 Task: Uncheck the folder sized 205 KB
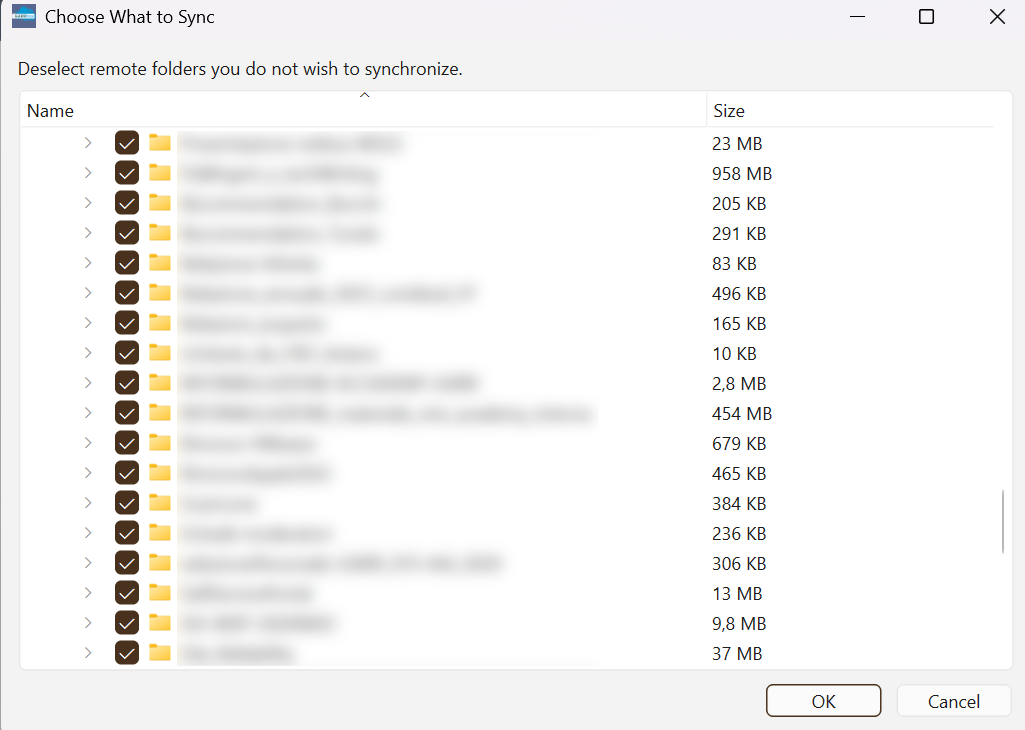[126, 202]
